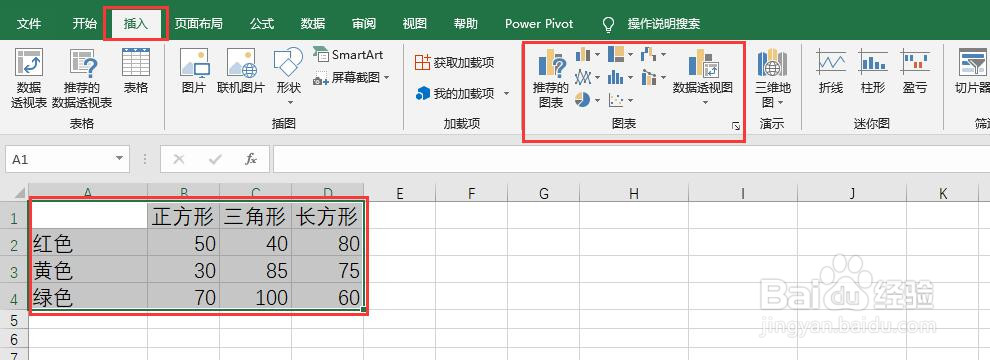The height and width of the screenshot is (360, 990).
Task: Insert a combo chart
Action: tap(649, 78)
